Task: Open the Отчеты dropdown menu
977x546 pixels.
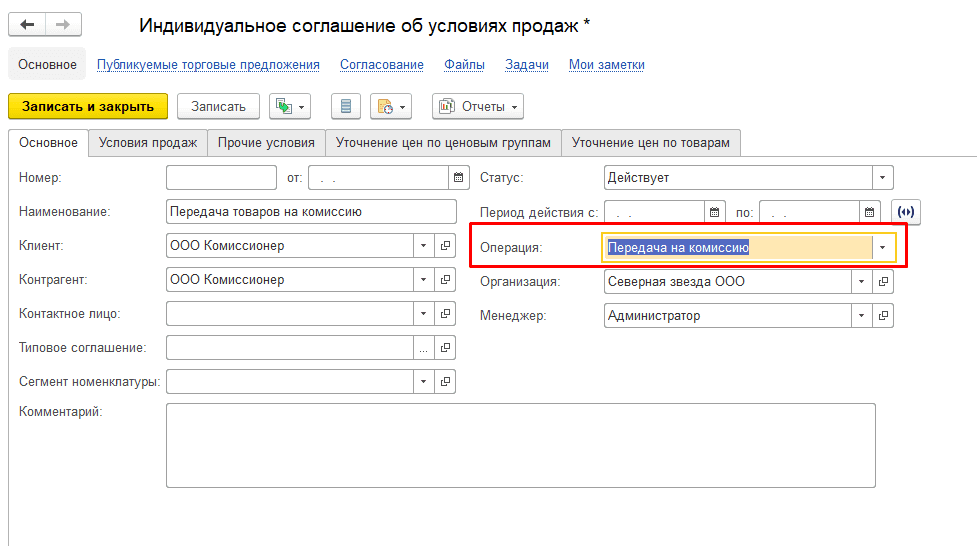Action: point(478,106)
